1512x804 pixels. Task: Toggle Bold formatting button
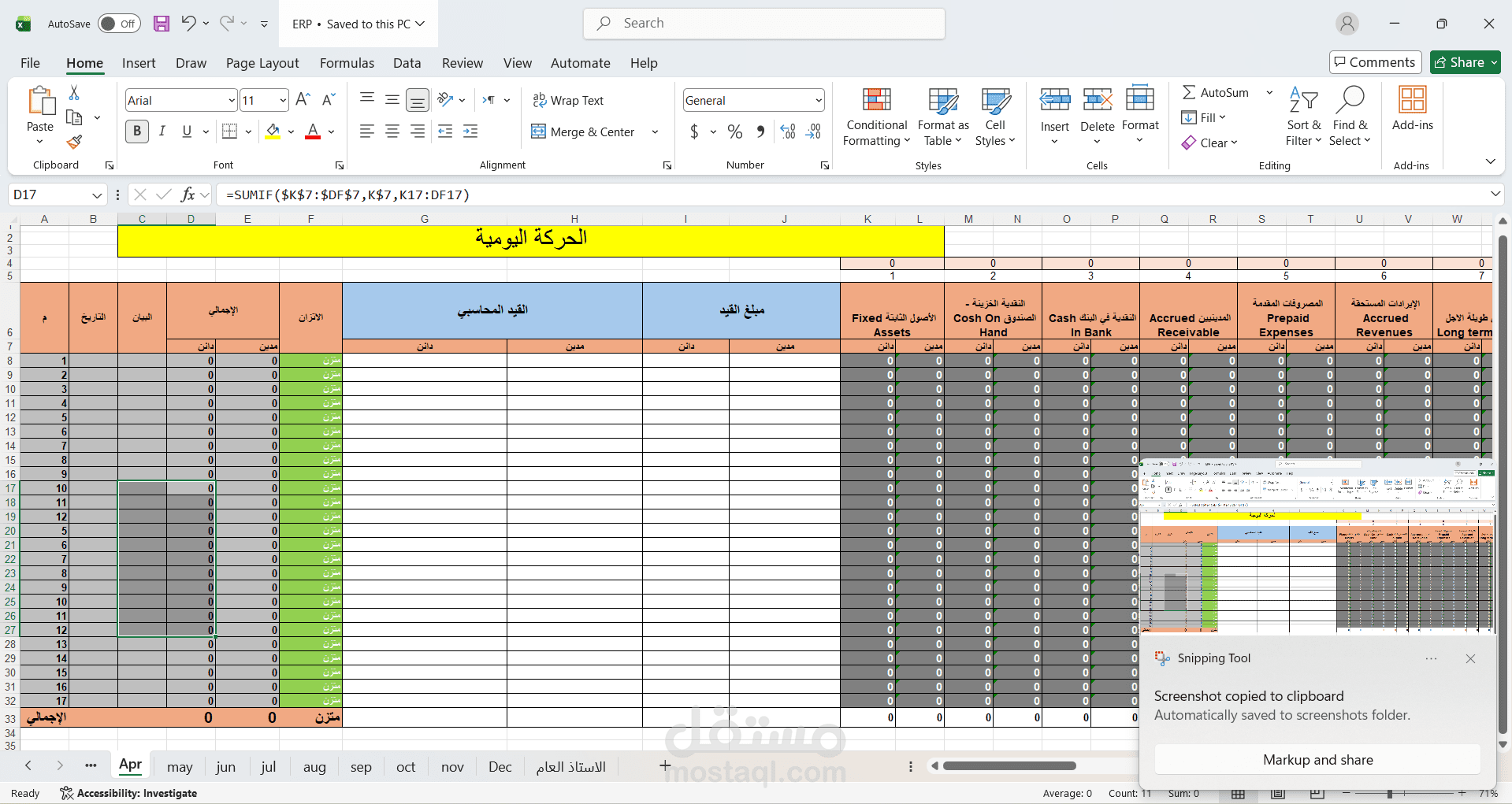137,132
